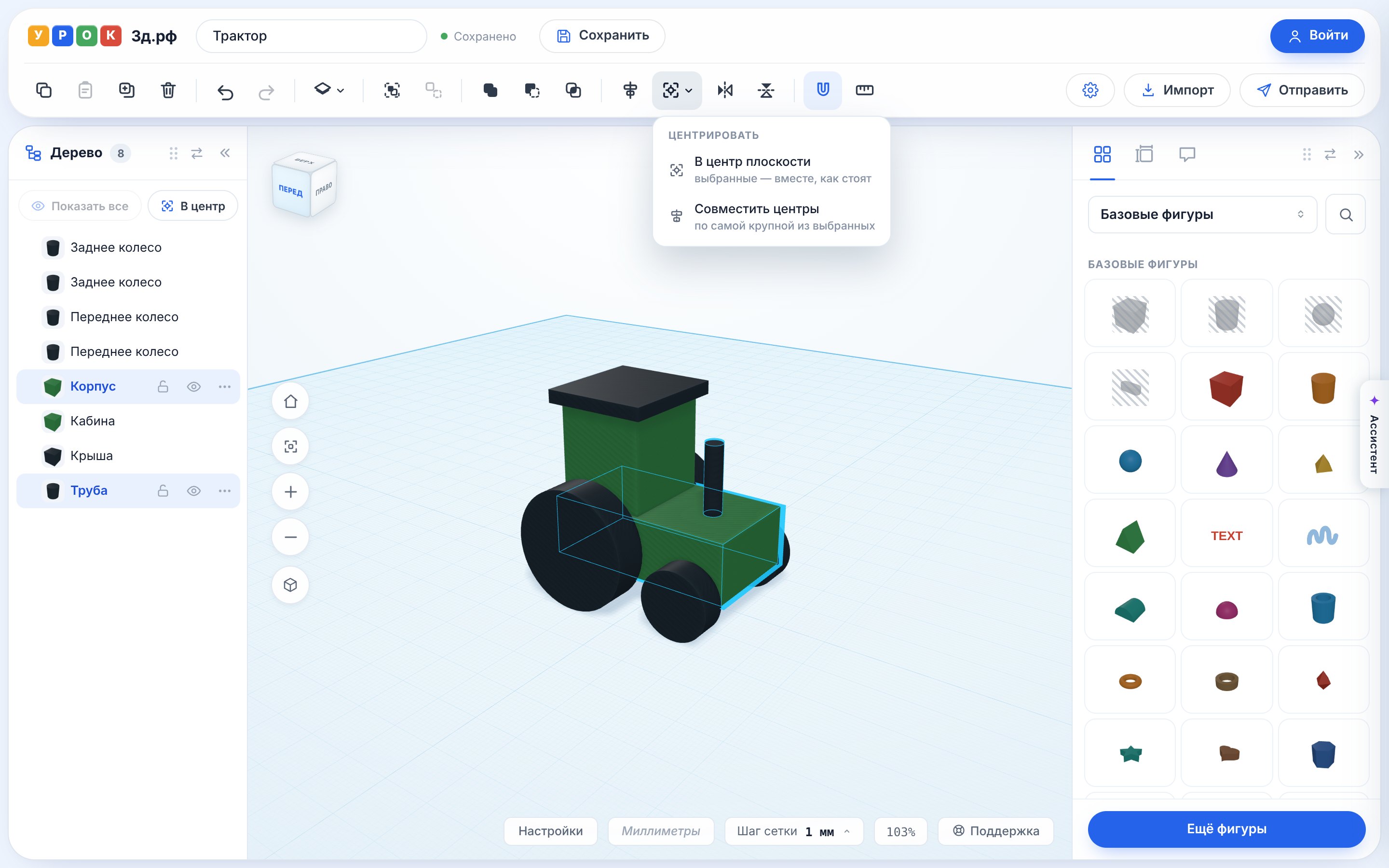
Task: Click the Импорт button
Action: click(x=1177, y=90)
